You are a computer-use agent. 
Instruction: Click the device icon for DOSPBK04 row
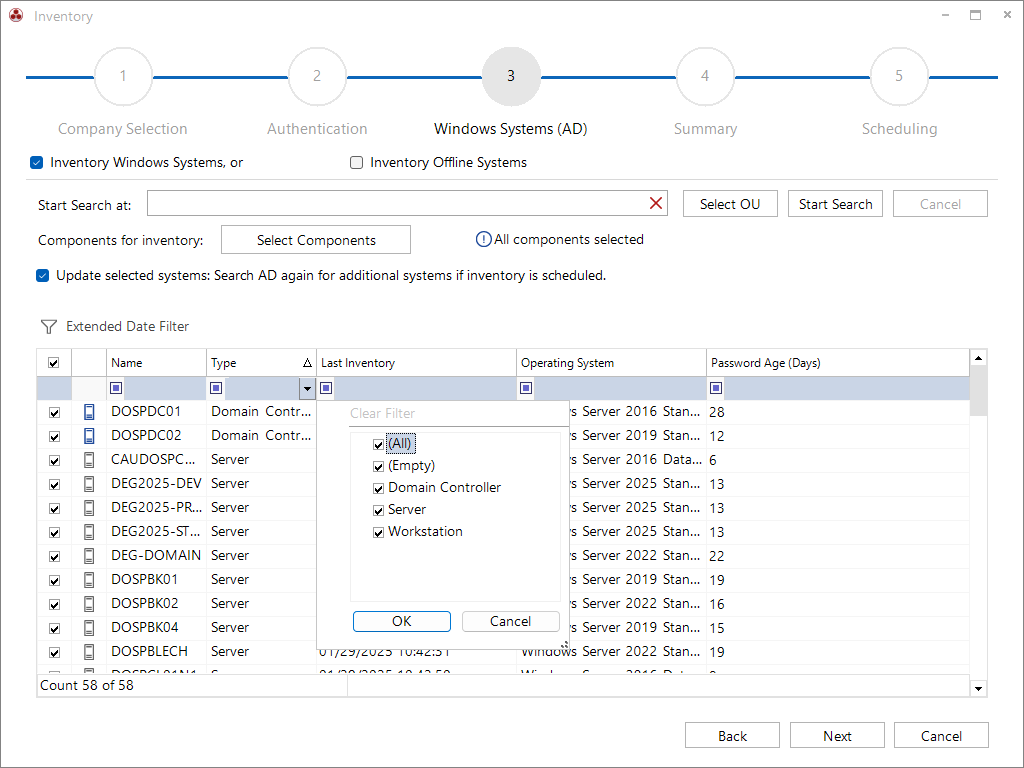coord(89,628)
